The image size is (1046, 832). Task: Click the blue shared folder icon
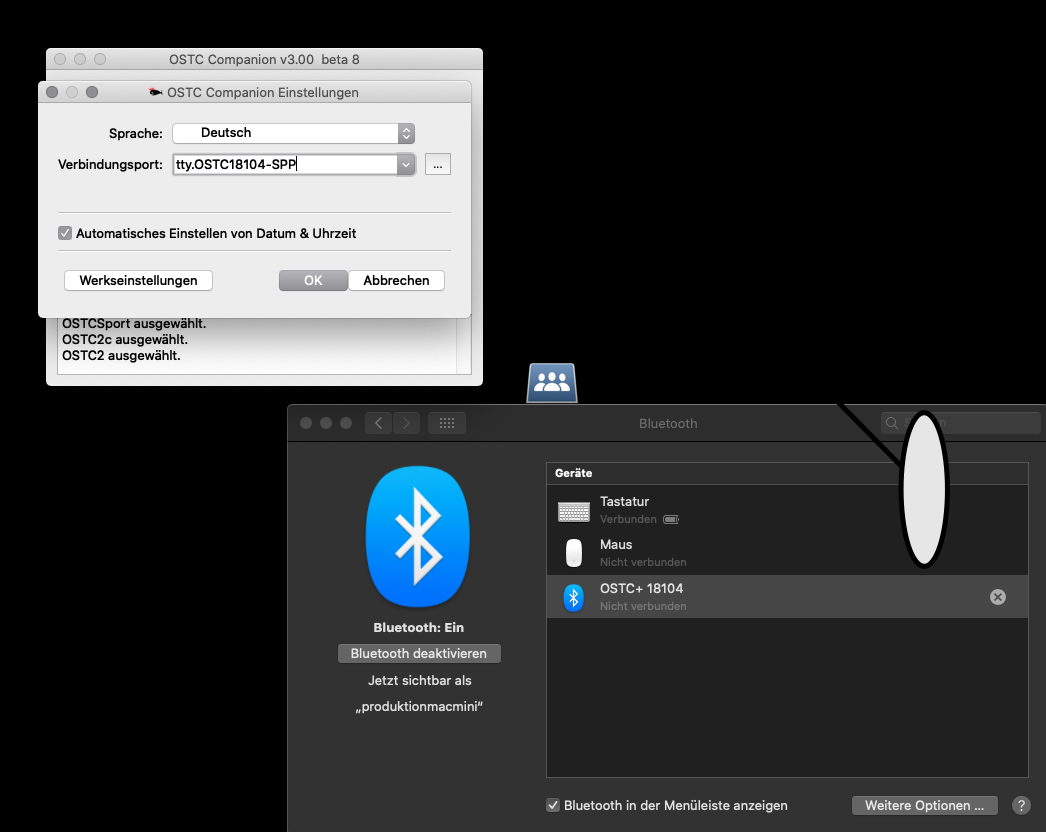552,382
